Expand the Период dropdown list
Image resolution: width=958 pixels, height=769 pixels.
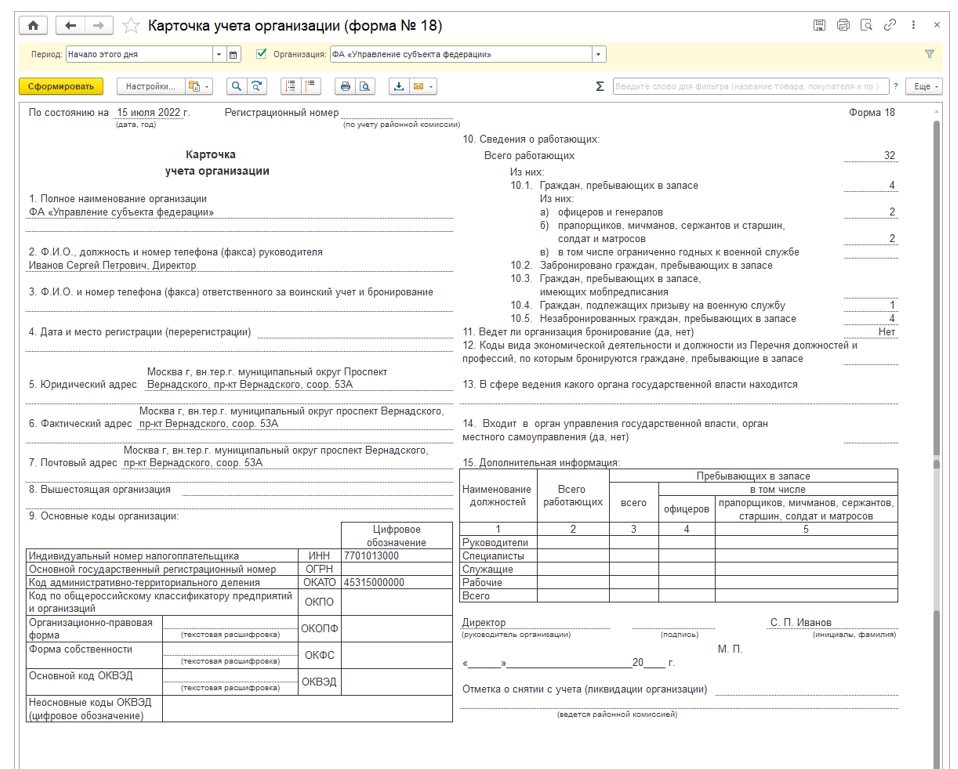218,55
